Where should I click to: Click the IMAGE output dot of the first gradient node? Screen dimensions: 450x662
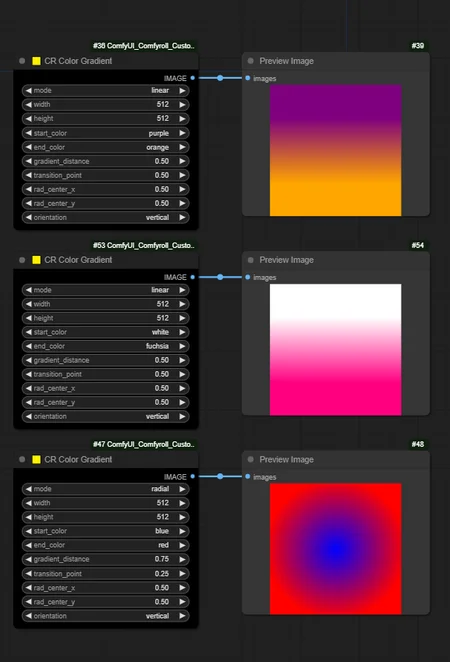[192, 78]
